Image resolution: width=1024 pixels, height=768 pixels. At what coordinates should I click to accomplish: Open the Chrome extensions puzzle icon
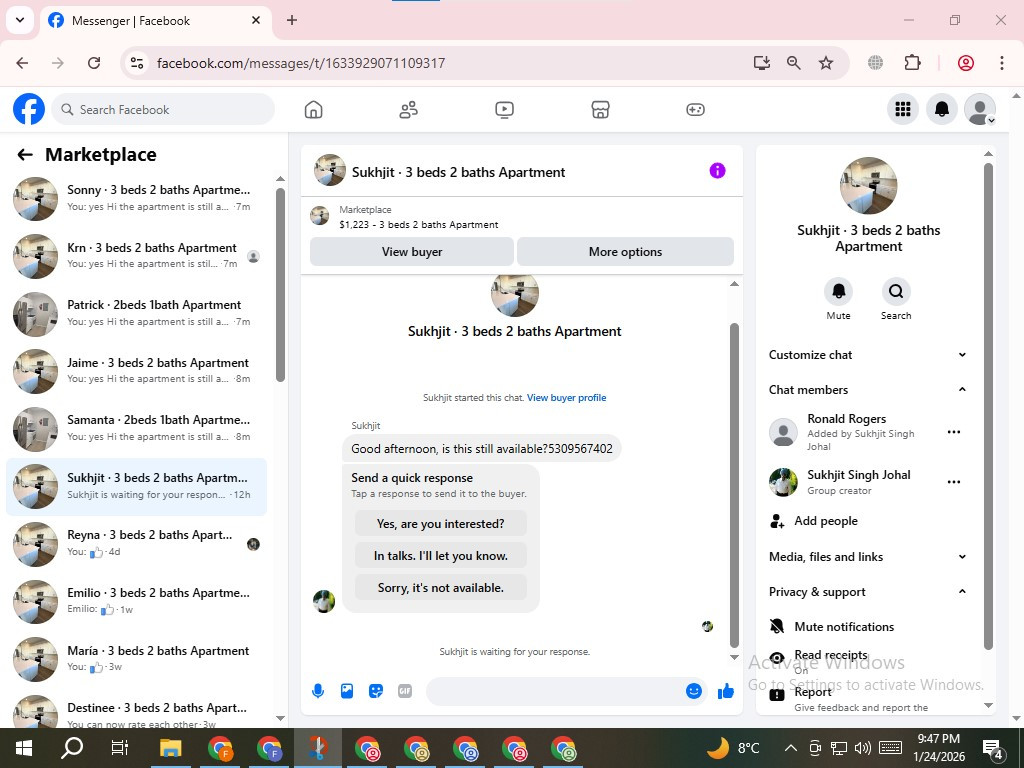[x=912, y=63]
